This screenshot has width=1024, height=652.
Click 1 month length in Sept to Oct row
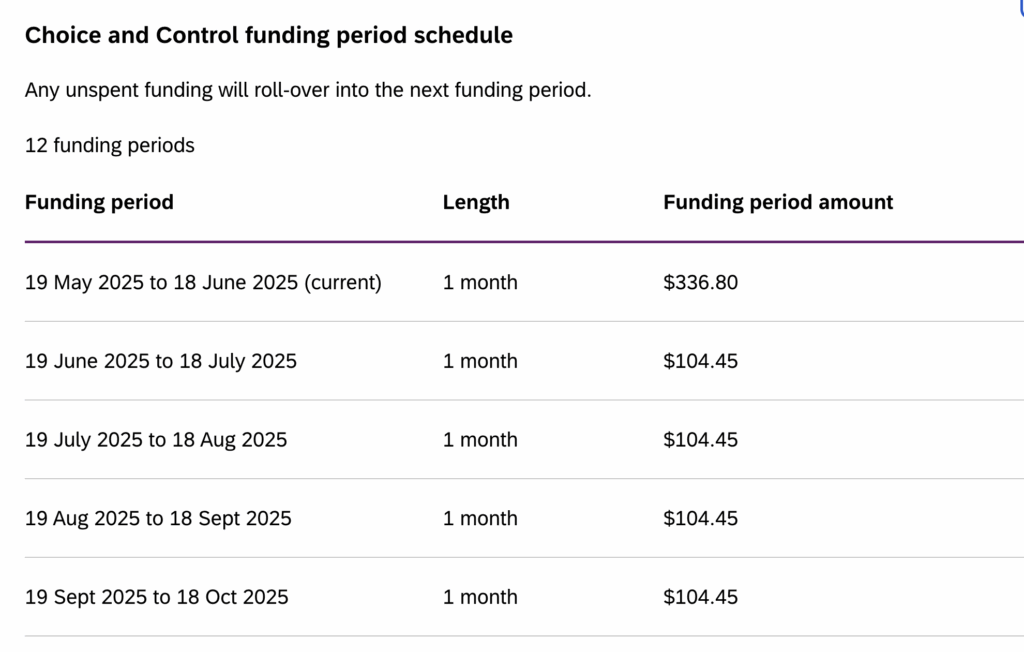click(x=480, y=597)
